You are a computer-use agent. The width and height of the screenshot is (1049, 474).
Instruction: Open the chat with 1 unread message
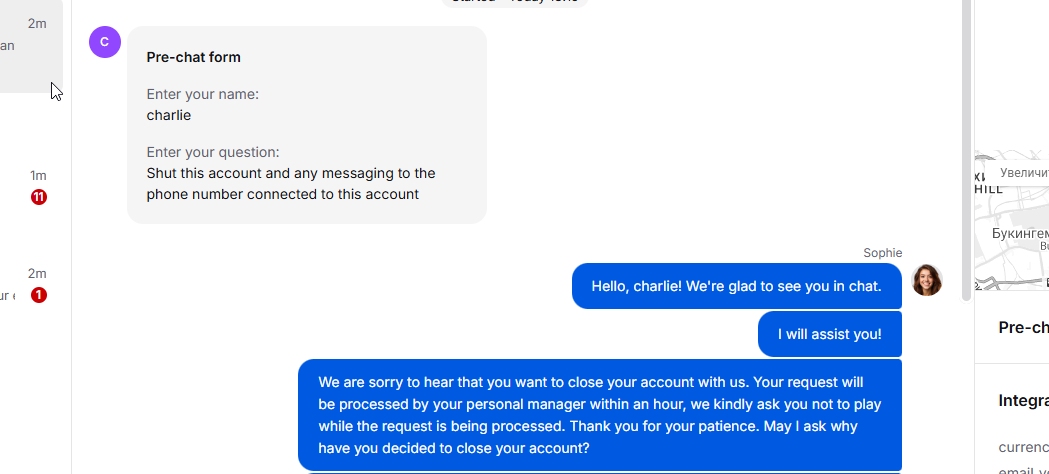[30, 285]
